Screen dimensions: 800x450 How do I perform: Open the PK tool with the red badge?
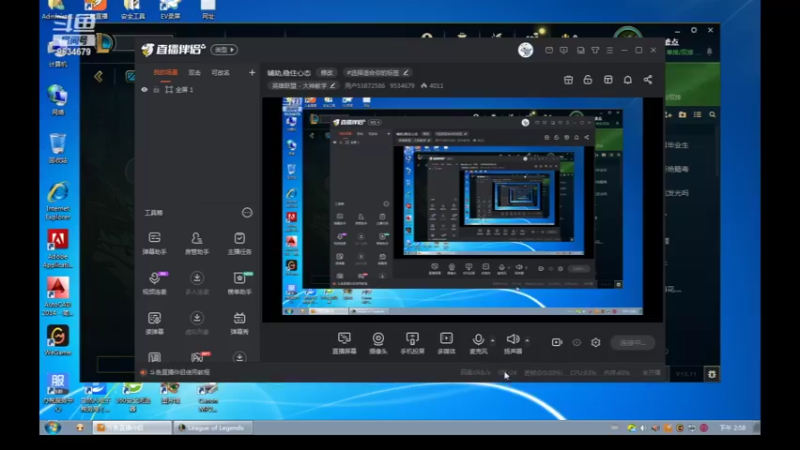tap(198, 356)
